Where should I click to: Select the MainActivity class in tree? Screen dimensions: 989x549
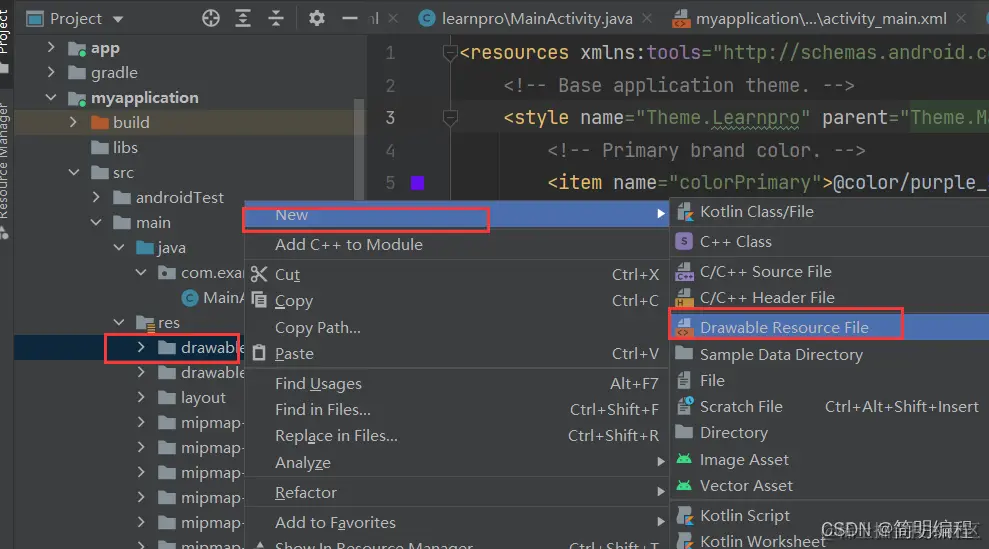(213, 297)
